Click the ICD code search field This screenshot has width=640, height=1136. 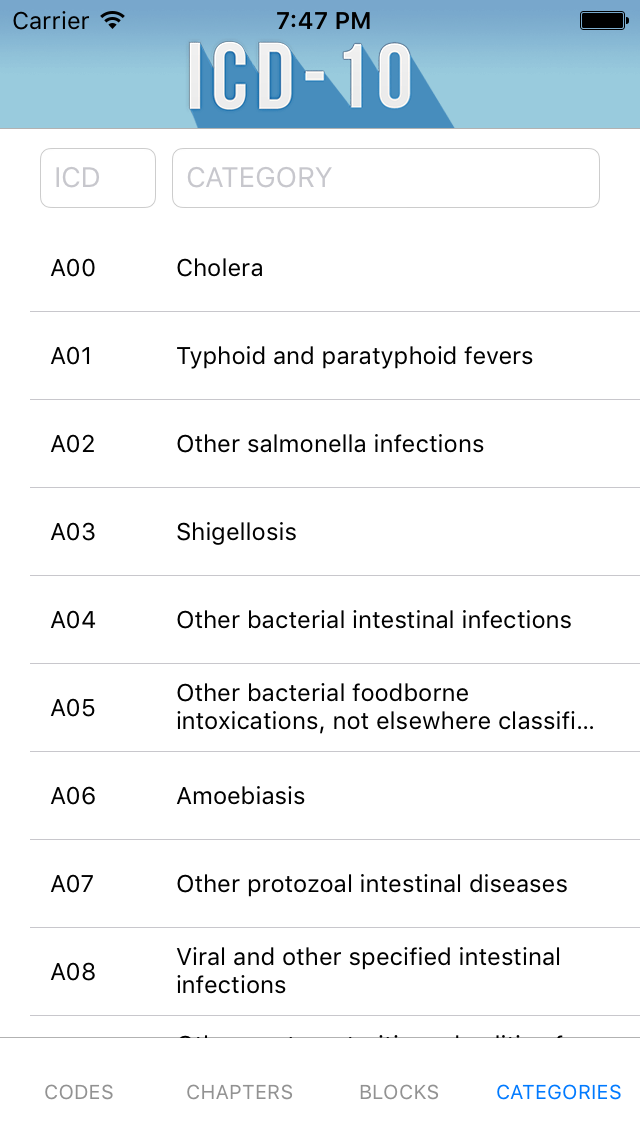coord(98,178)
